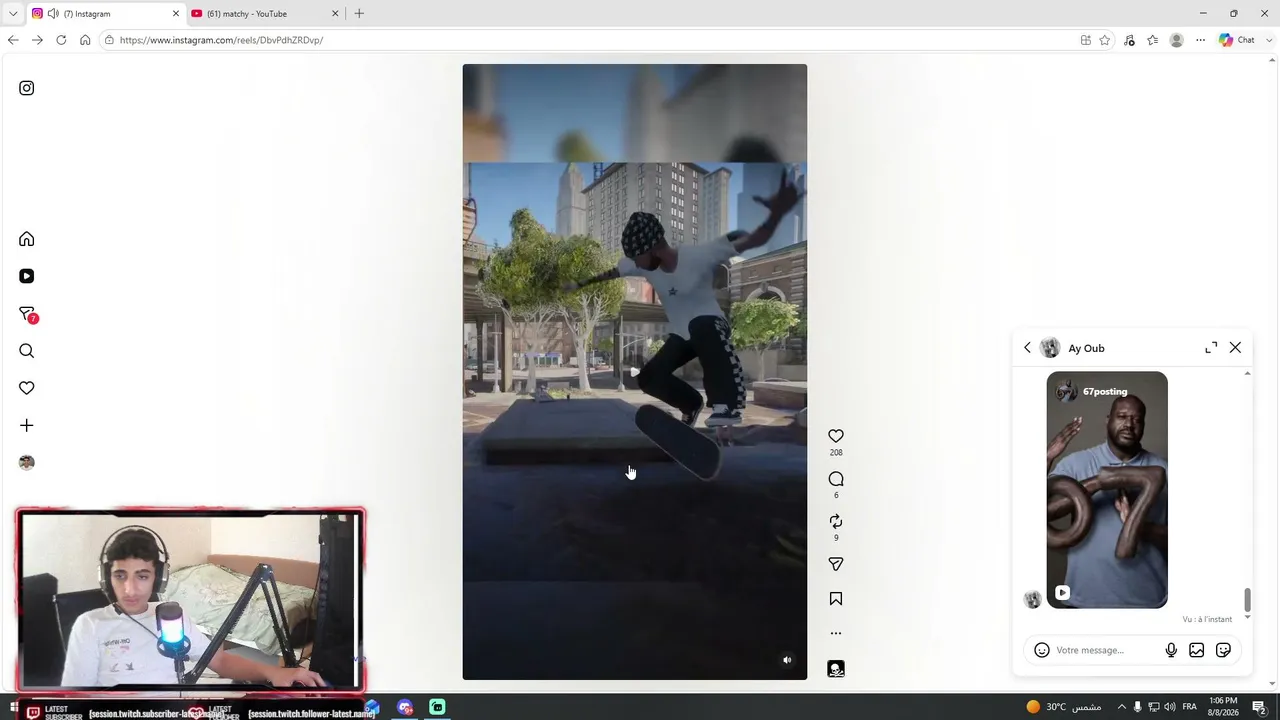The height and width of the screenshot is (720, 1280).
Task: Open the shared 67posting reel in chat
Action: pos(1107,490)
